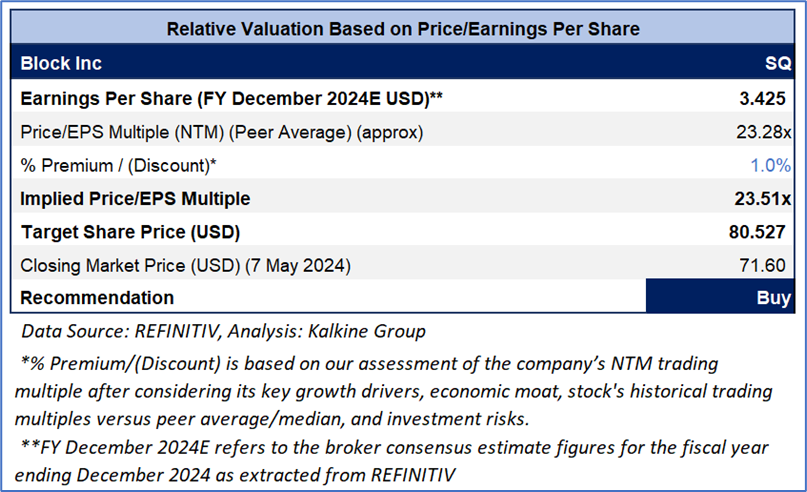Image resolution: width=807 pixels, height=492 pixels.
Task: Click the 3.425 EPS value
Action: 768,100
